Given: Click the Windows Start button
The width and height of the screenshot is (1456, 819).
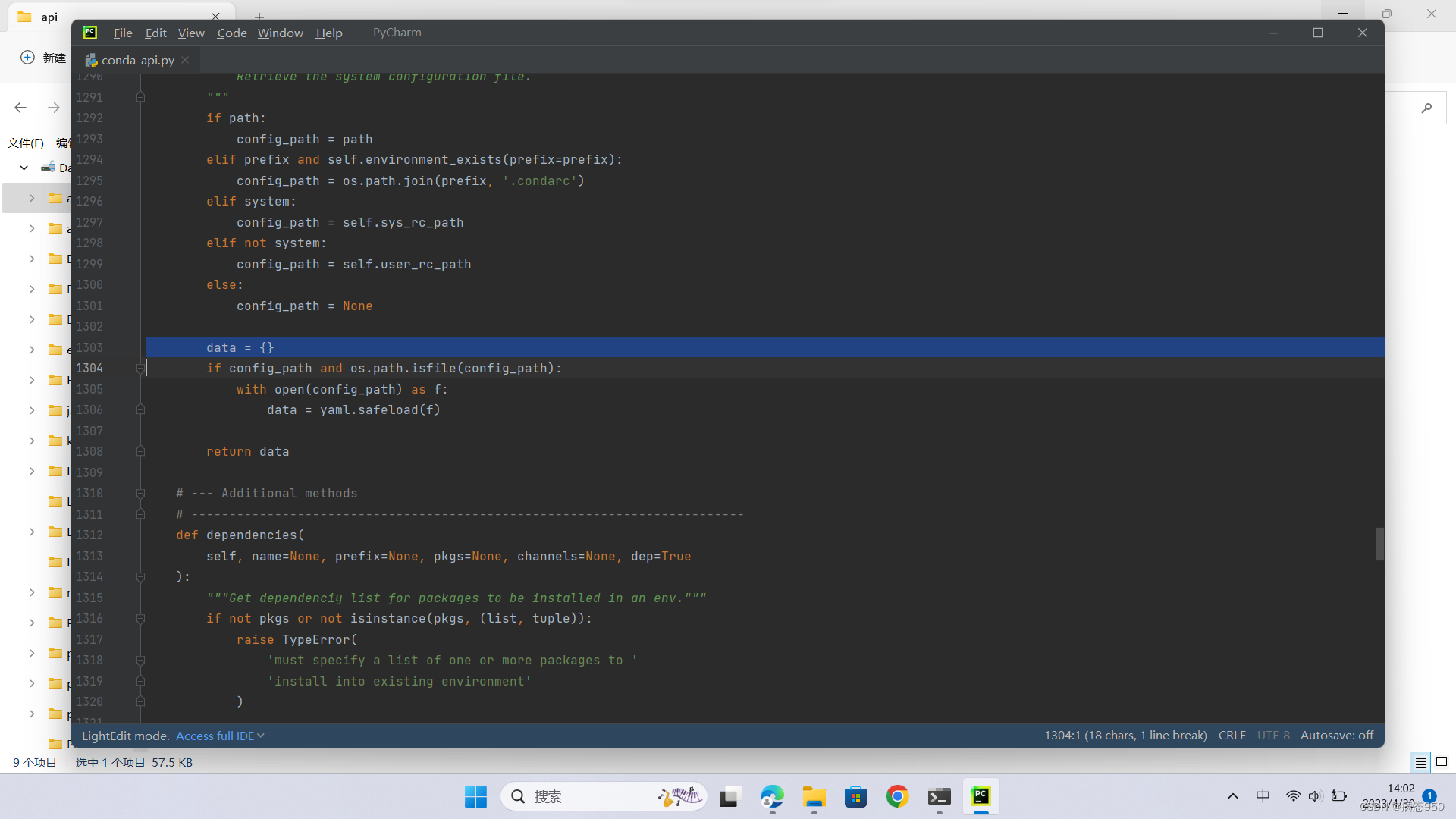Looking at the screenshot, I should pyautogui.click(x=475, y=796).
